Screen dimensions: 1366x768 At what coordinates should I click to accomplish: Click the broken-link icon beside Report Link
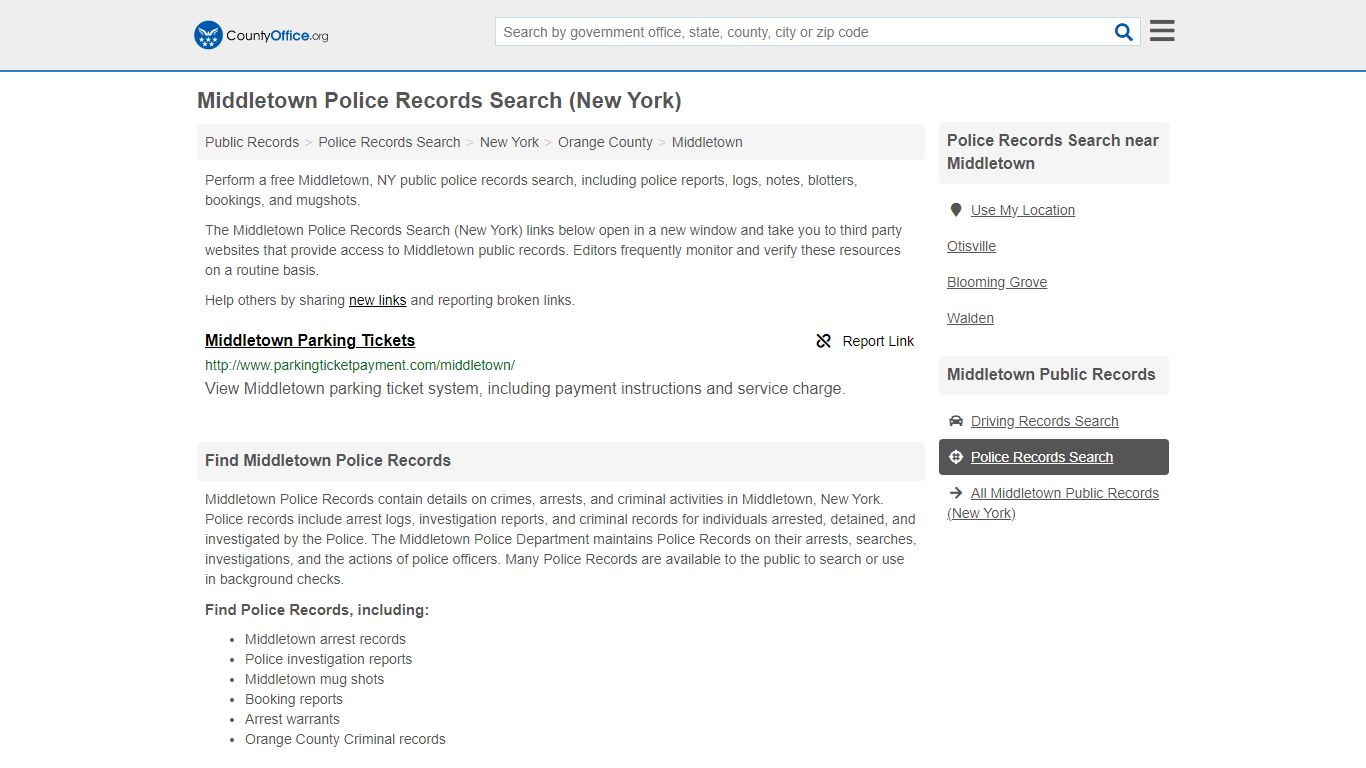[824, 341]
